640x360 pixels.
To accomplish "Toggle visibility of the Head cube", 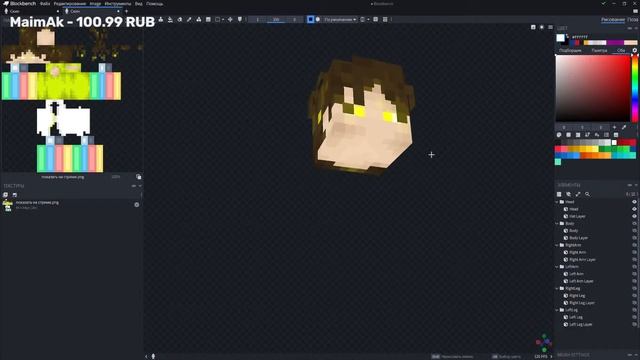I will (634, 209).
